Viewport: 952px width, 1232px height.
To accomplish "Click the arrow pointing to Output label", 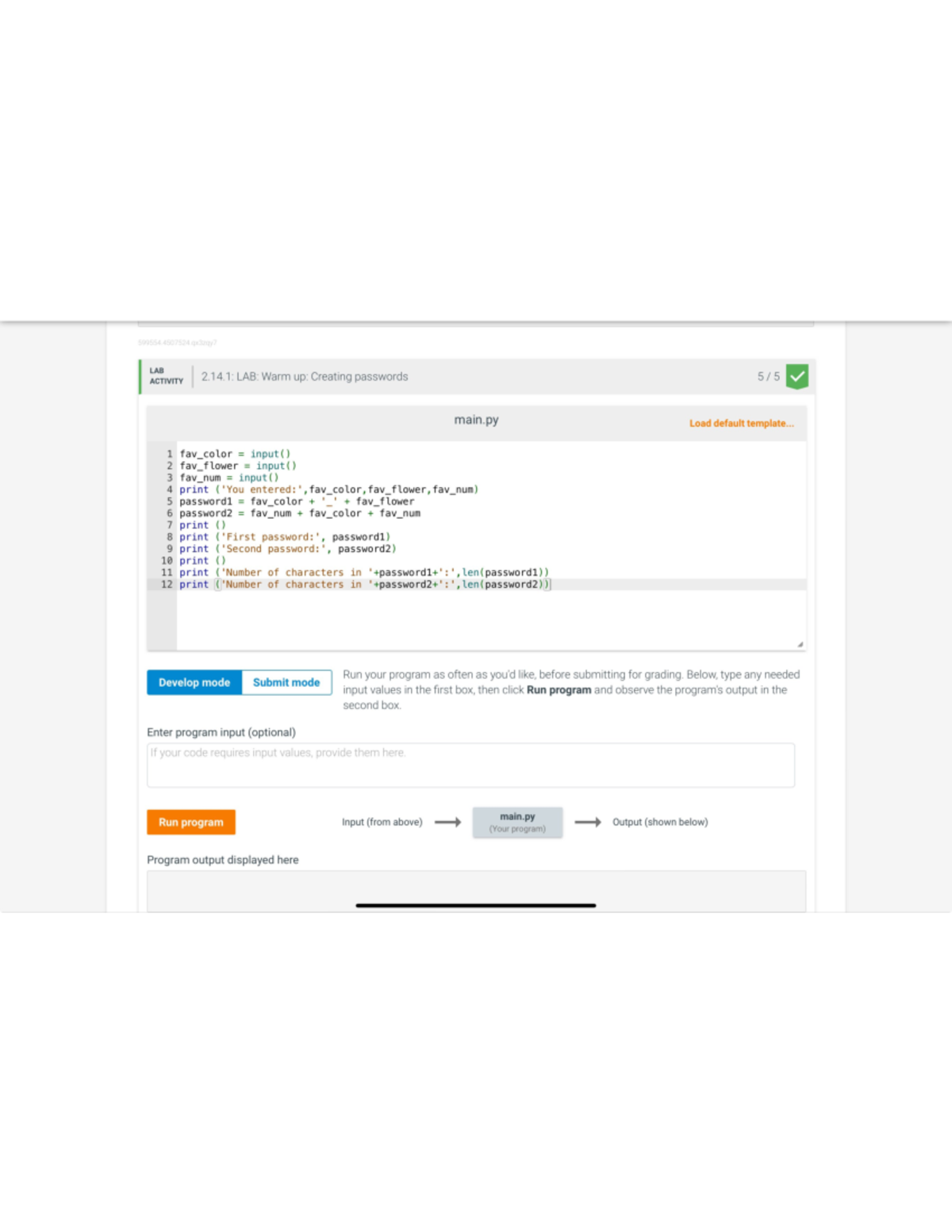I will 588,822.
